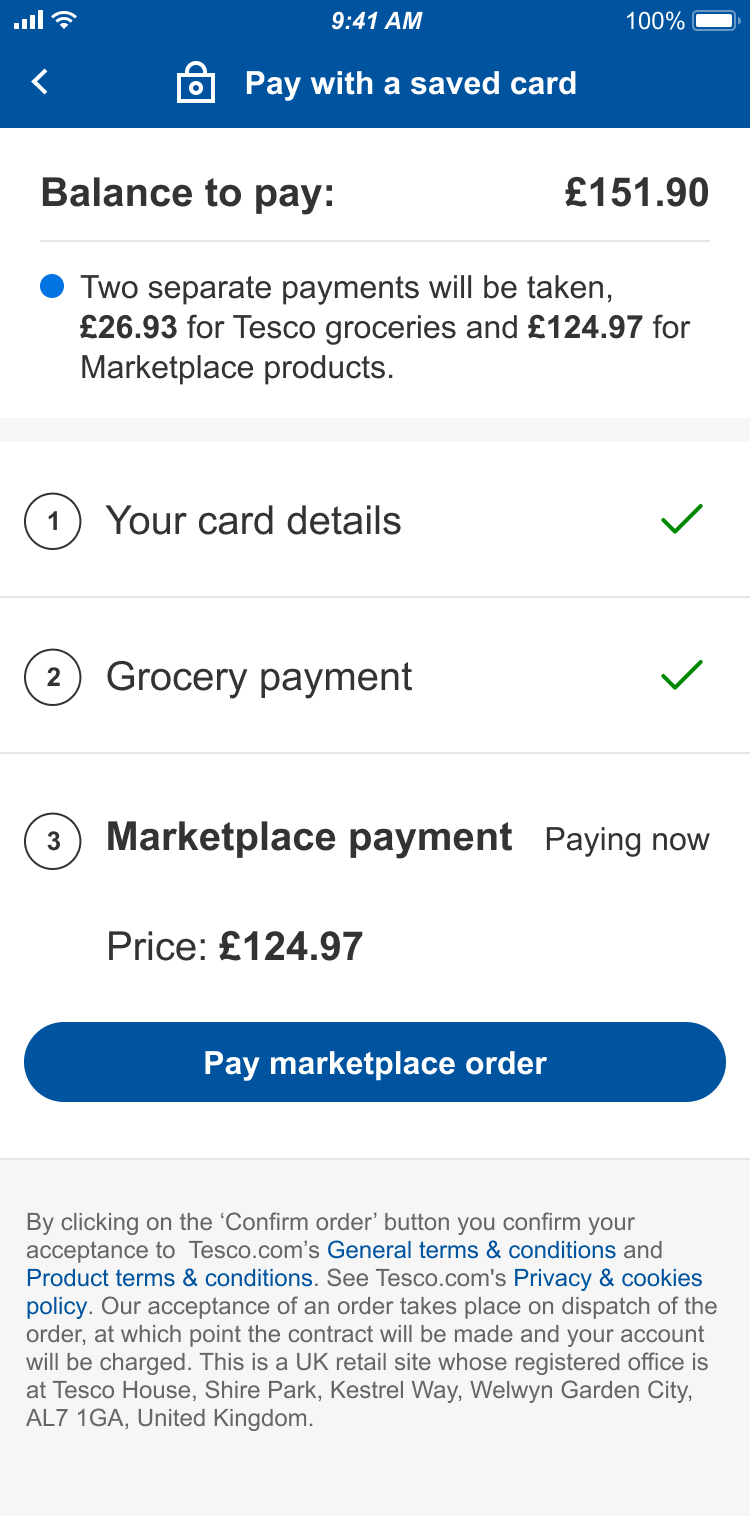The height and width of the screenshot is (1516, 750).
Task: Tap the blue info dot bullet
Action: coord(52,287)
